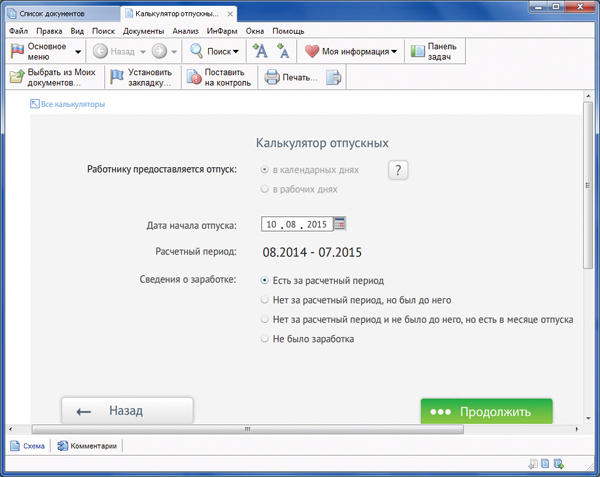Click the document export icon next to Печать
The width and height of the screenshot is (600, 477).
coord(334,78)
